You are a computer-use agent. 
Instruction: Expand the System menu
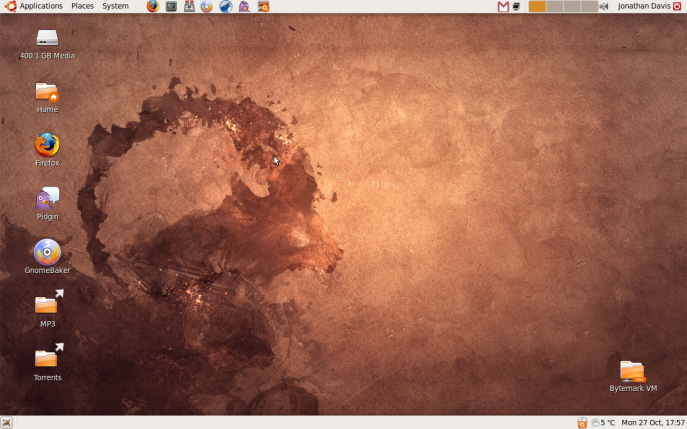pos(115,6)
